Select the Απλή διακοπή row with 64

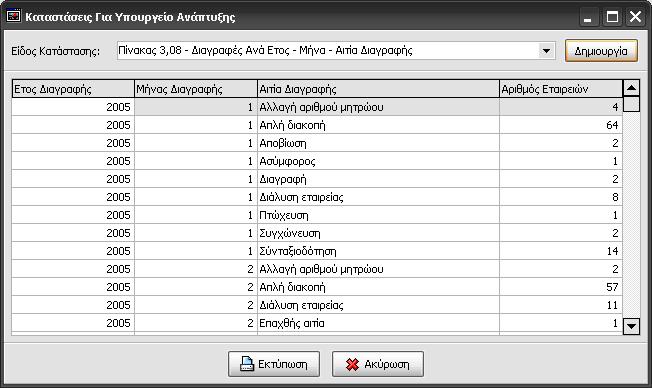[x=317, y=125]
